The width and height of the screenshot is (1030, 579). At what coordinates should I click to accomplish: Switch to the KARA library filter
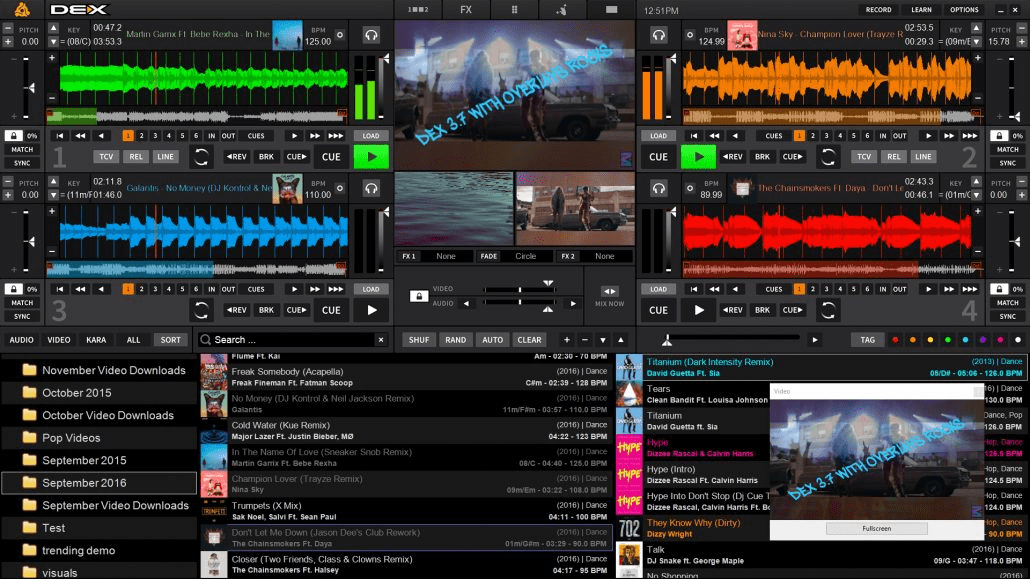(96, 340)
